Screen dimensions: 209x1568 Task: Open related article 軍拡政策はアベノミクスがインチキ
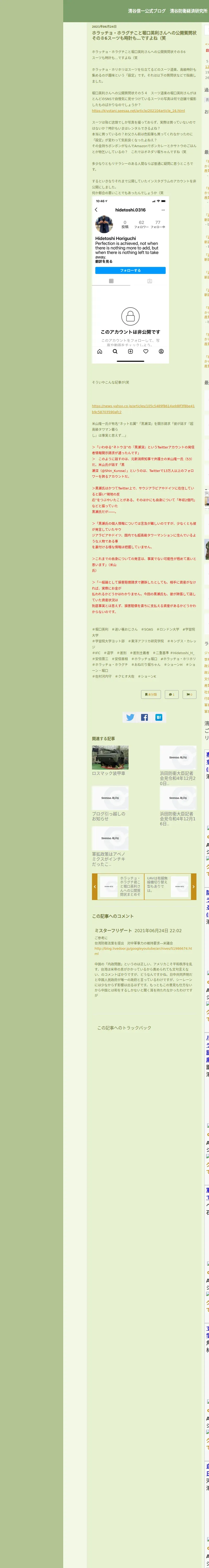tap(109, 859)
